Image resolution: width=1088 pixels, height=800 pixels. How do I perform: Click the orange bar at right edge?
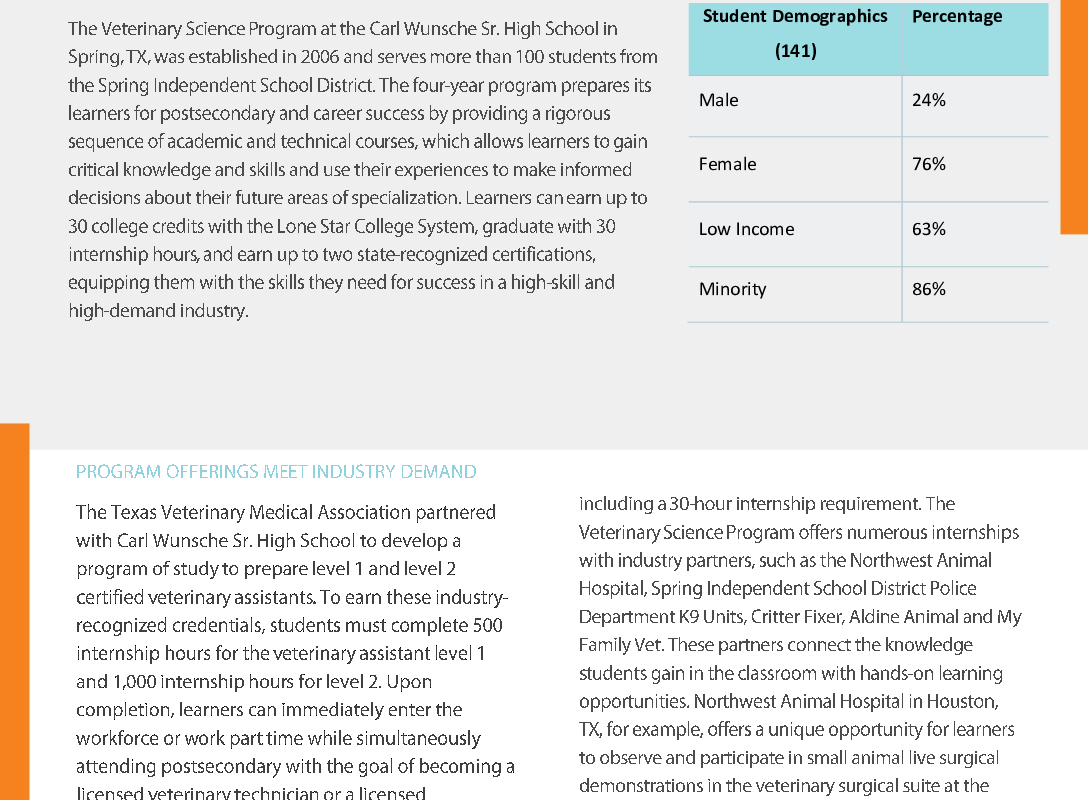point(1074,117)
